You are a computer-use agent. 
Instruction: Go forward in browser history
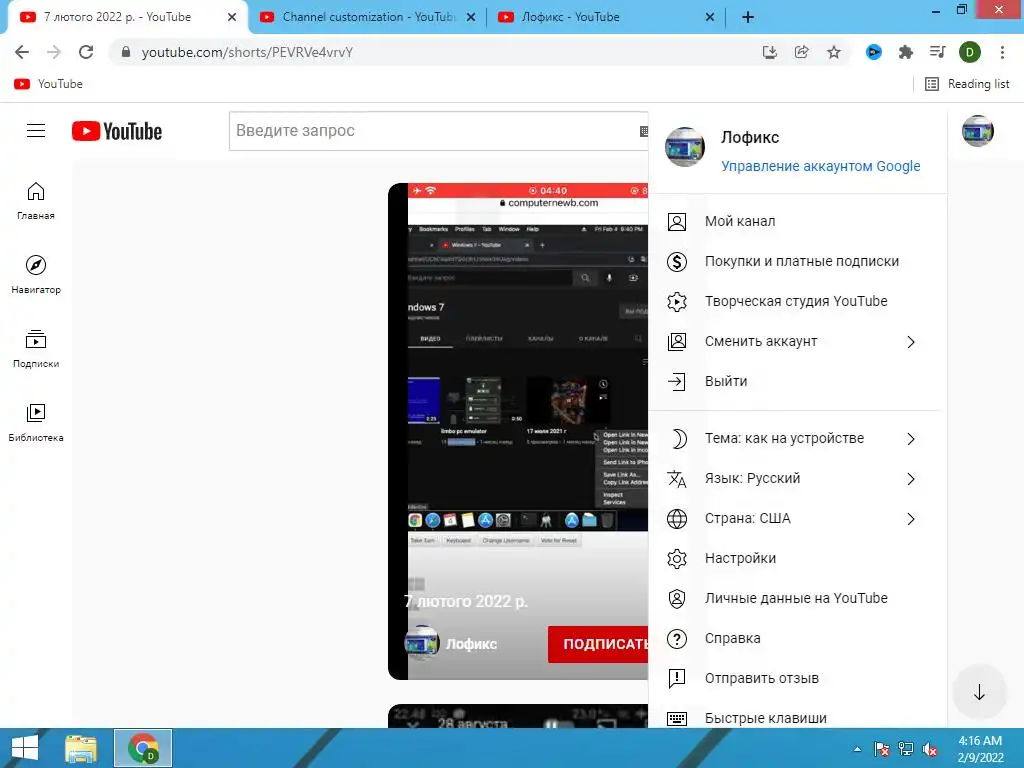(54, 52)
